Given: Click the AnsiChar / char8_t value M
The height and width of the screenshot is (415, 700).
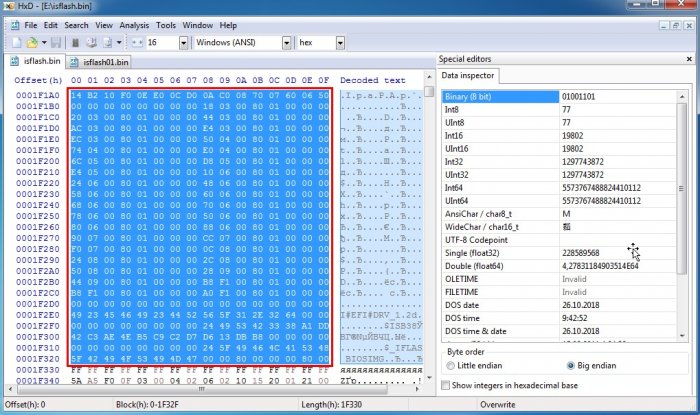Looking at the screenshot, I should click(566, 214).
